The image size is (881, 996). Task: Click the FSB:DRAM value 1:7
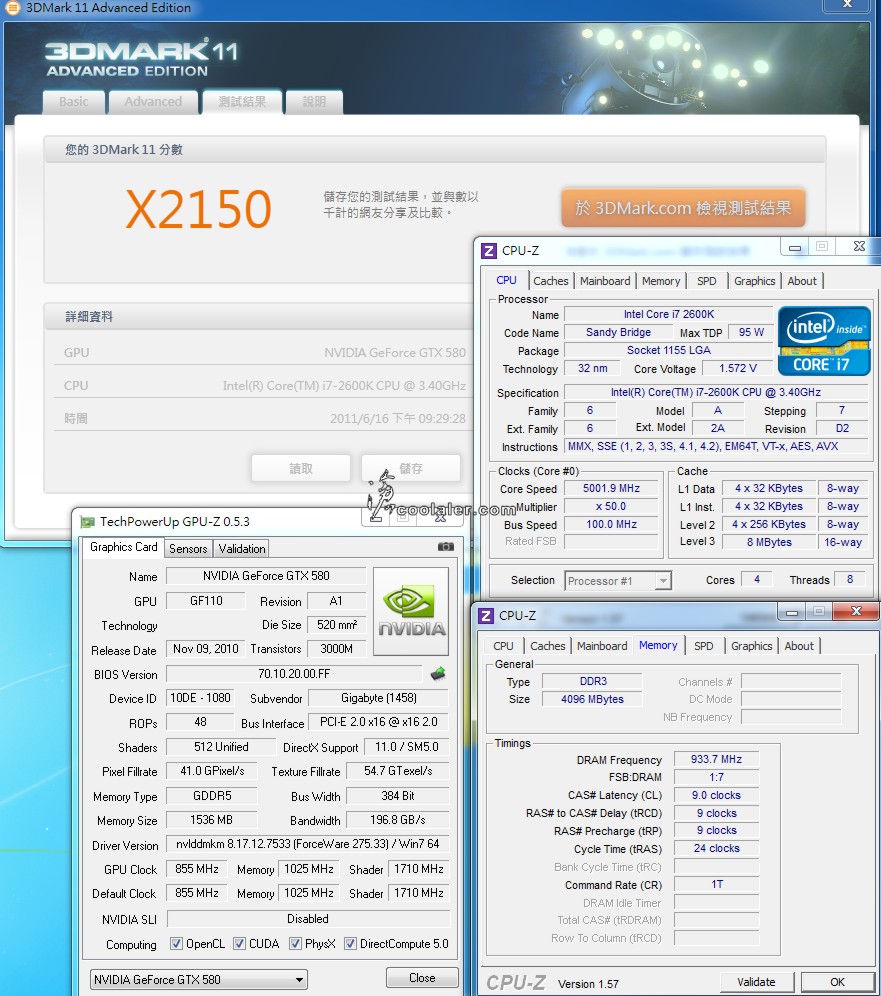[716, 777]
